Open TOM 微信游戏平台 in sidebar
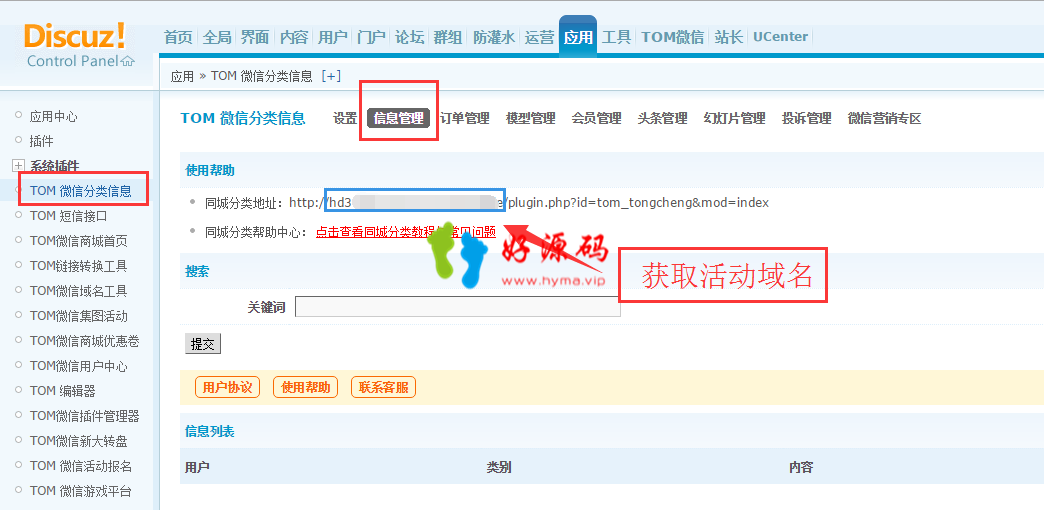The width and height of the screenshot is (1044, 510). pyautogui.click(x=81, y=491)
